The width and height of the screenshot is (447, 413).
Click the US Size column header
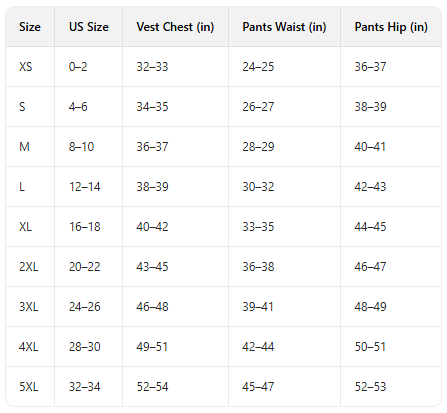(89, 27)
